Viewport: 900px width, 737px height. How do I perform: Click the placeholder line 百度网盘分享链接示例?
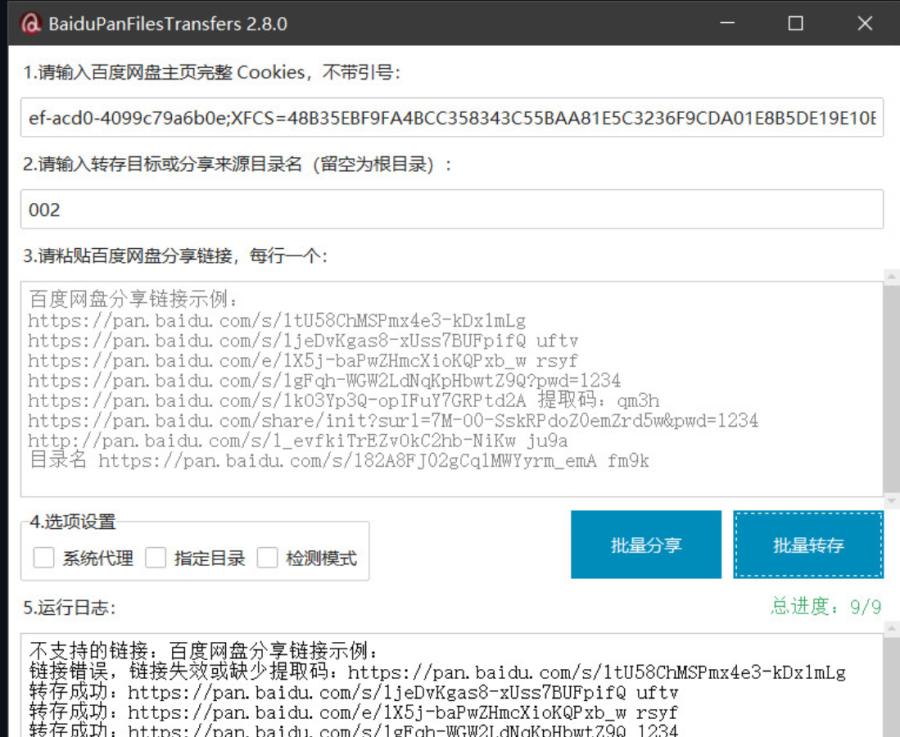click(x=133, y=299)
